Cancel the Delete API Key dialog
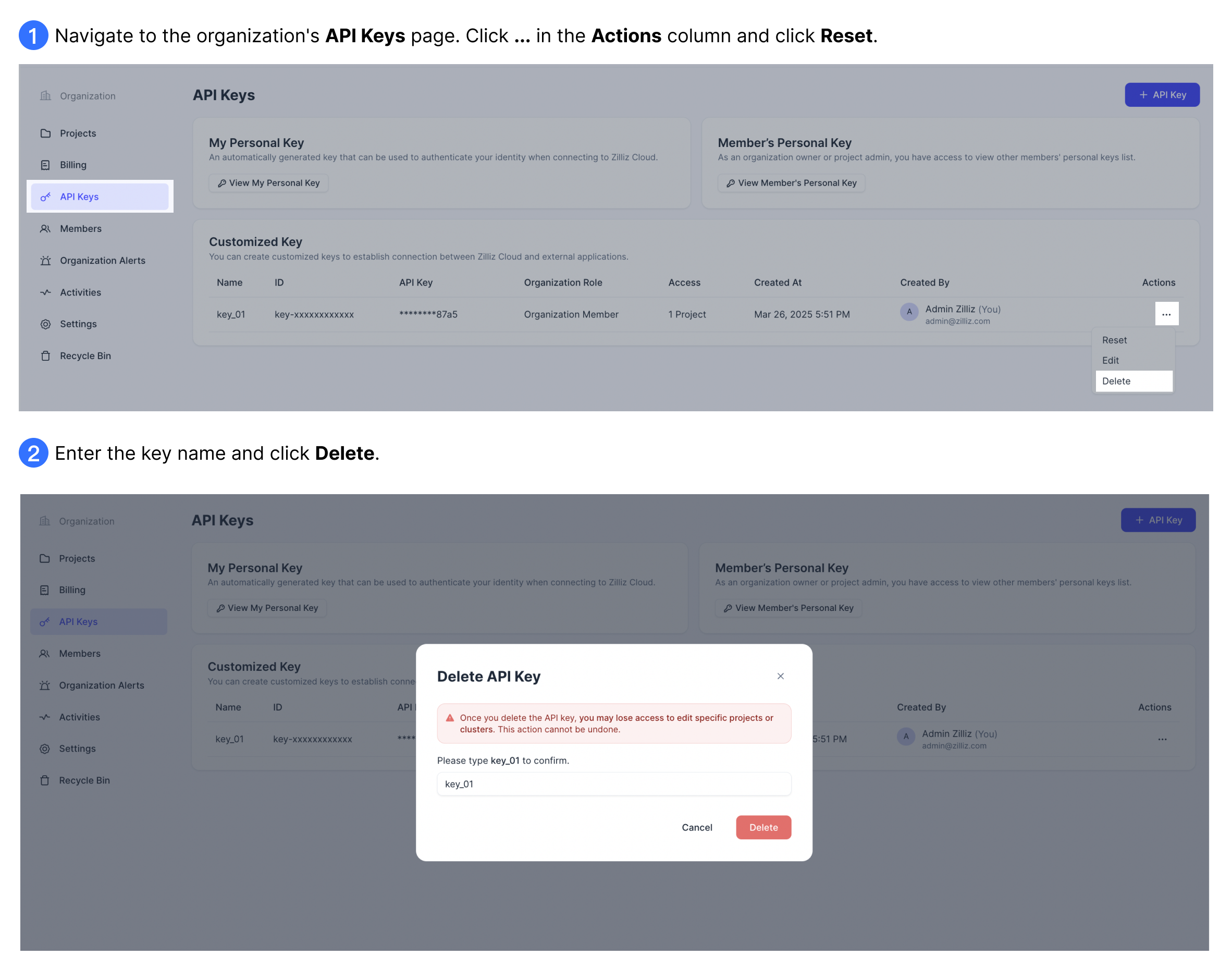1232x968 pixels. (696, 827)
